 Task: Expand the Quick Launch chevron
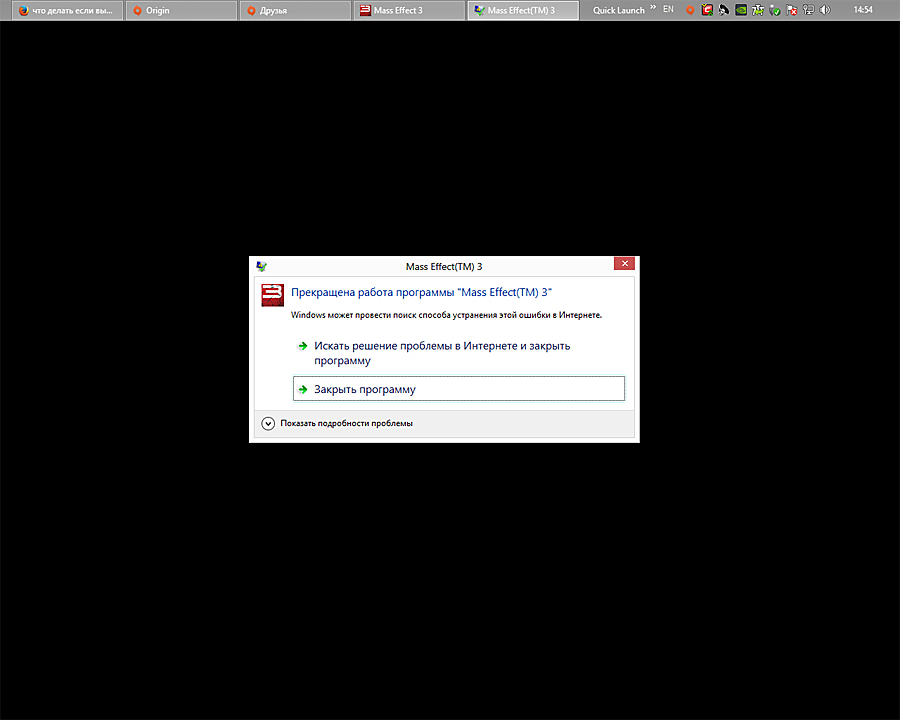click(653, 7)
